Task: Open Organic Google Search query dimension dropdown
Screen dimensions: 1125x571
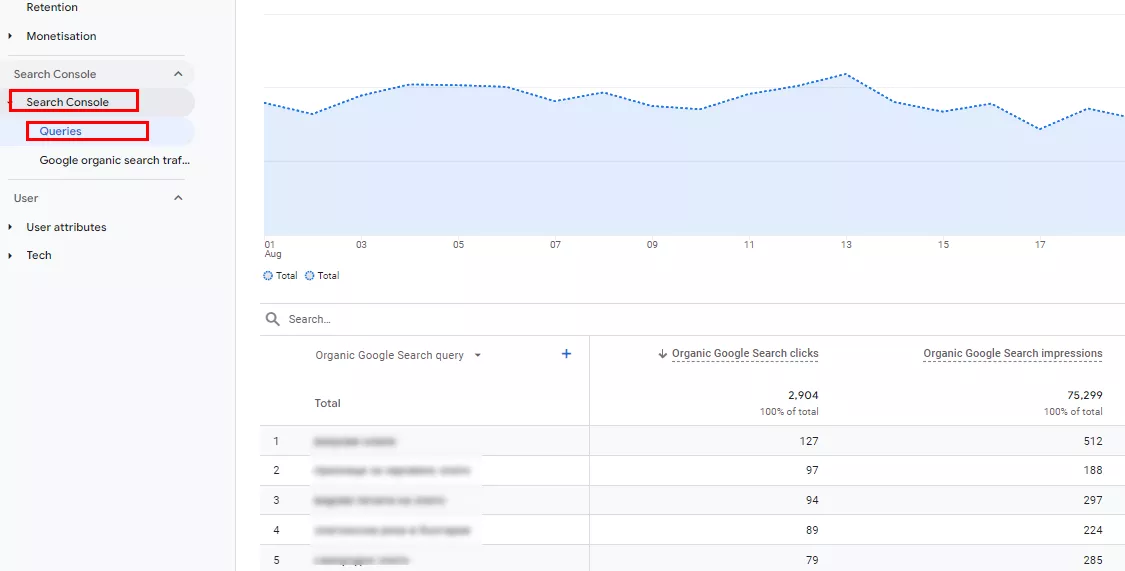Action: 398,355
